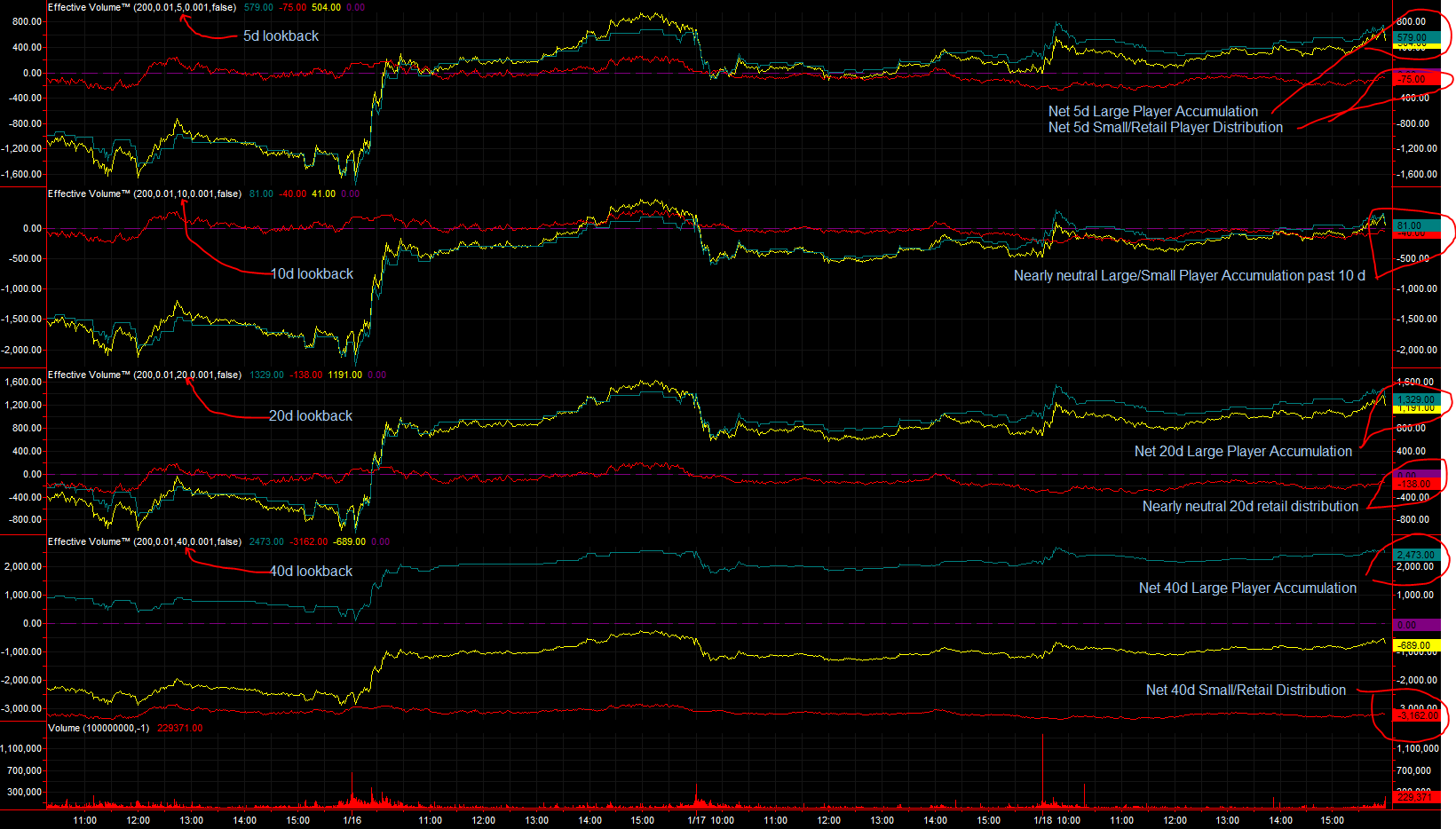Click the yellow -689.00 value marker
The width and height of the screenshot is (1456, 829).
[x=1416, y=645]
